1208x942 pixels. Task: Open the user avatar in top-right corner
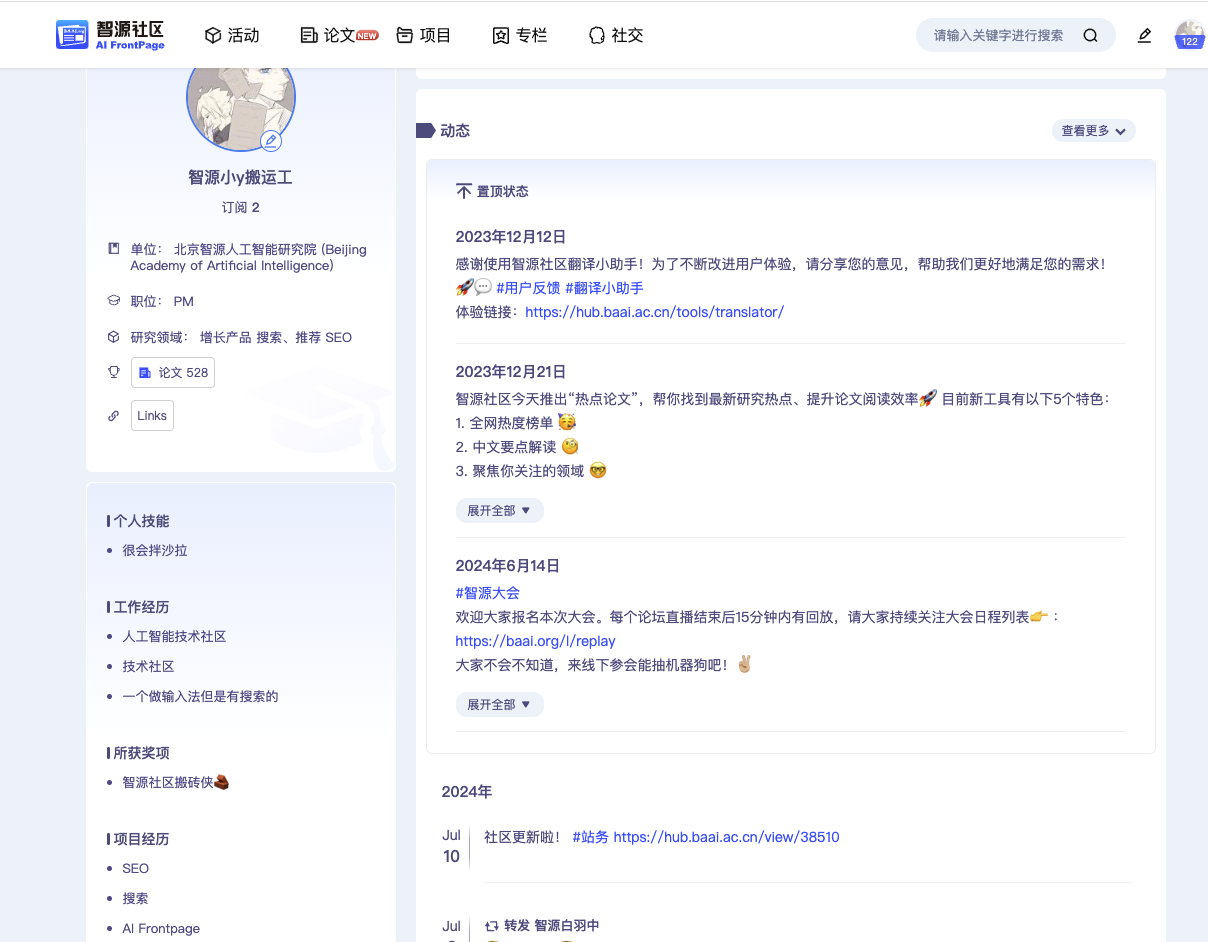click(1189, 35)
